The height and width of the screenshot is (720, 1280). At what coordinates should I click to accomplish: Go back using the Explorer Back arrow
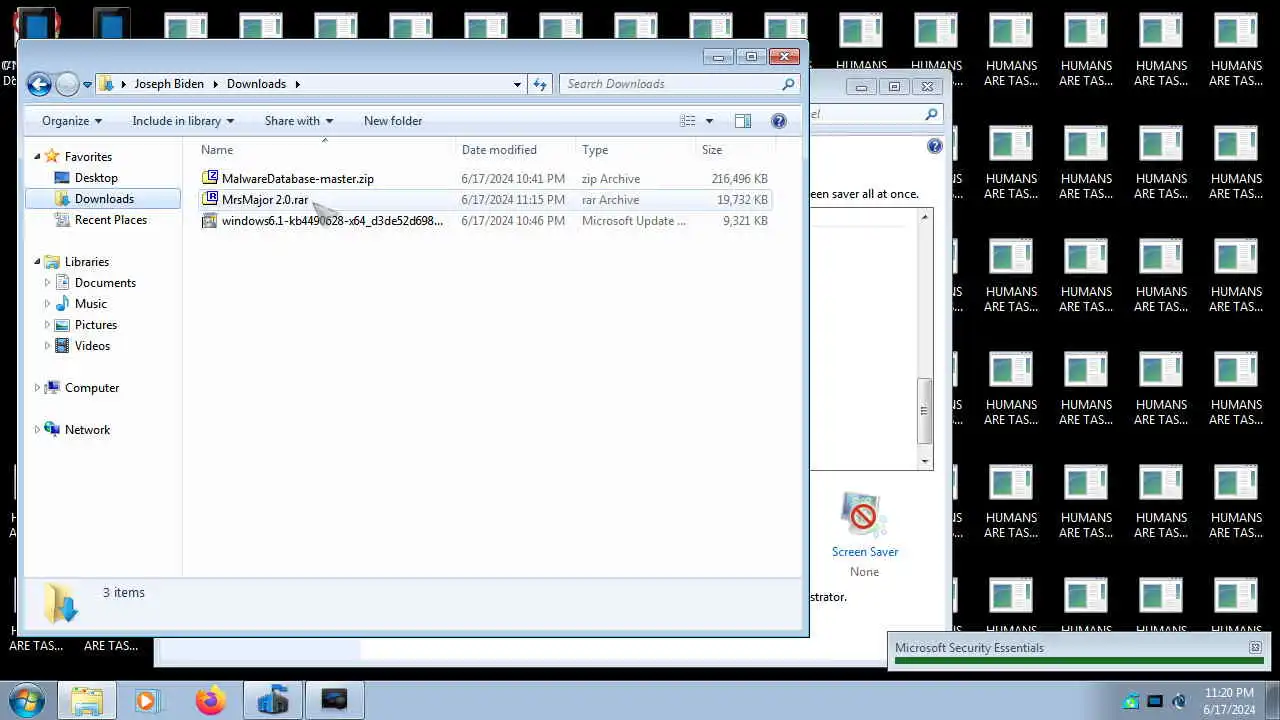coord(39,85)
